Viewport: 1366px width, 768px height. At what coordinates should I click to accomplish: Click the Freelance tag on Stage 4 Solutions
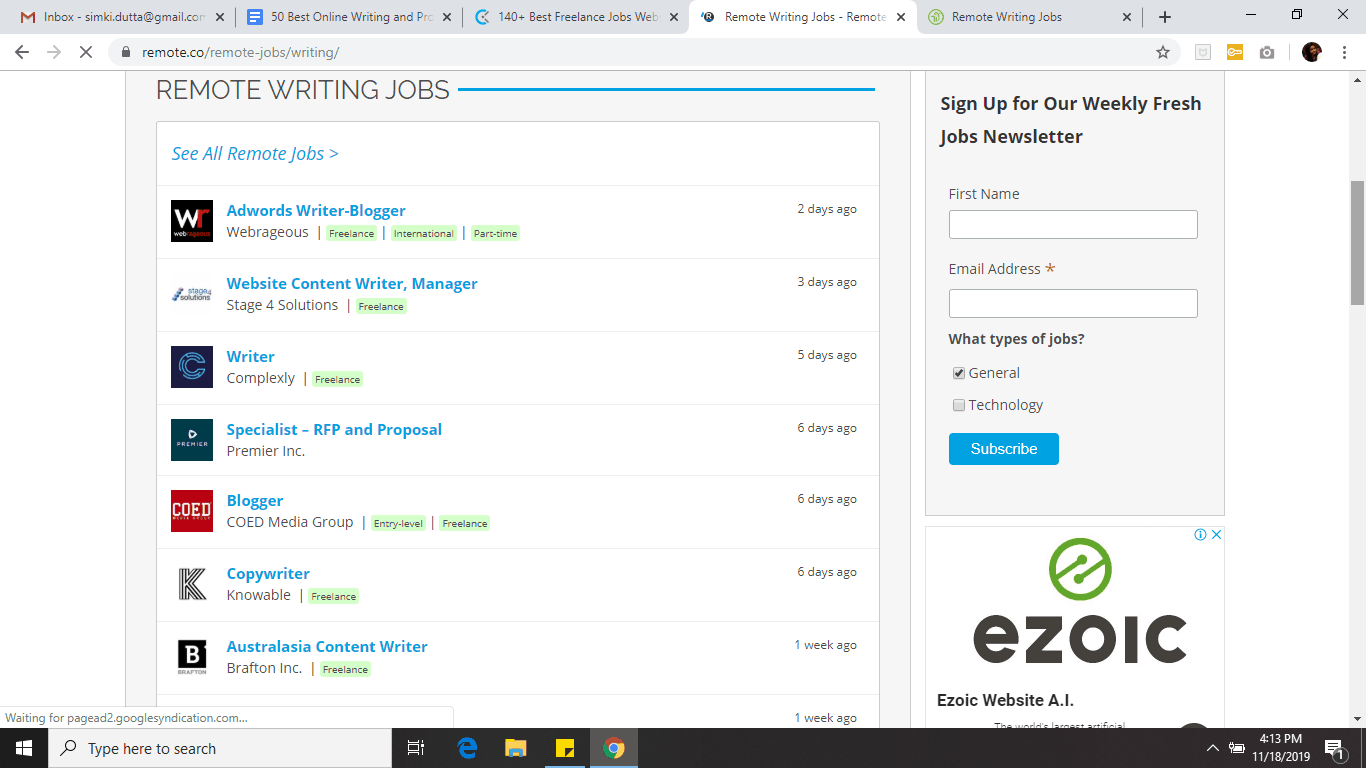(381, 306)
